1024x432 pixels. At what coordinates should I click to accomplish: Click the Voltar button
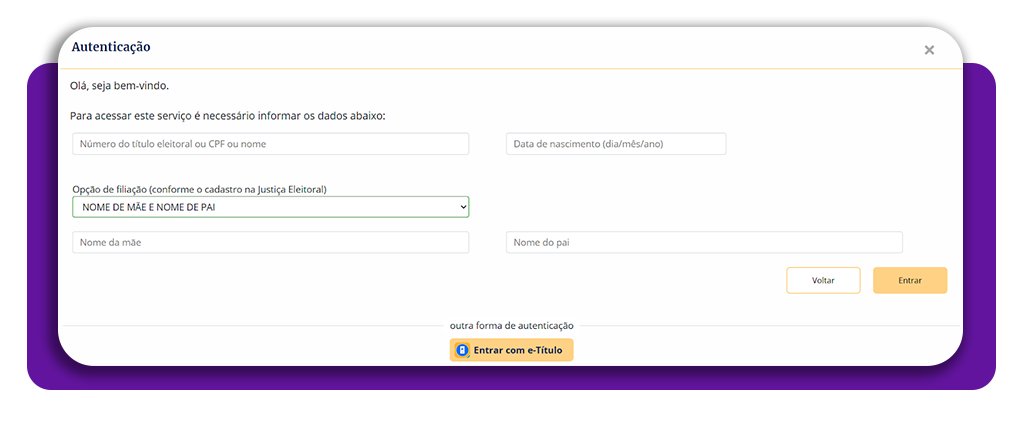823,281
